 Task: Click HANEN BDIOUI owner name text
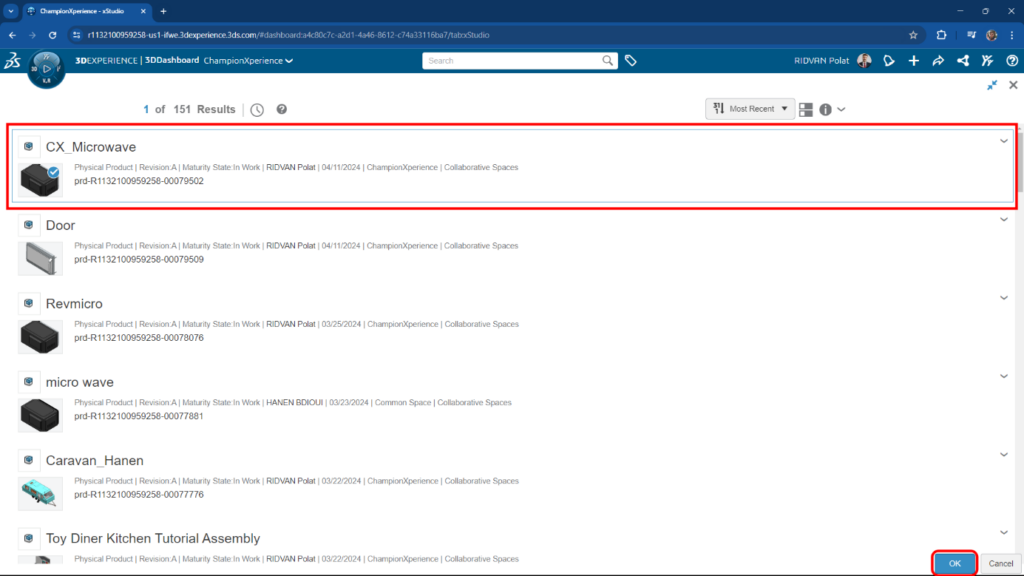pos(295,402)
